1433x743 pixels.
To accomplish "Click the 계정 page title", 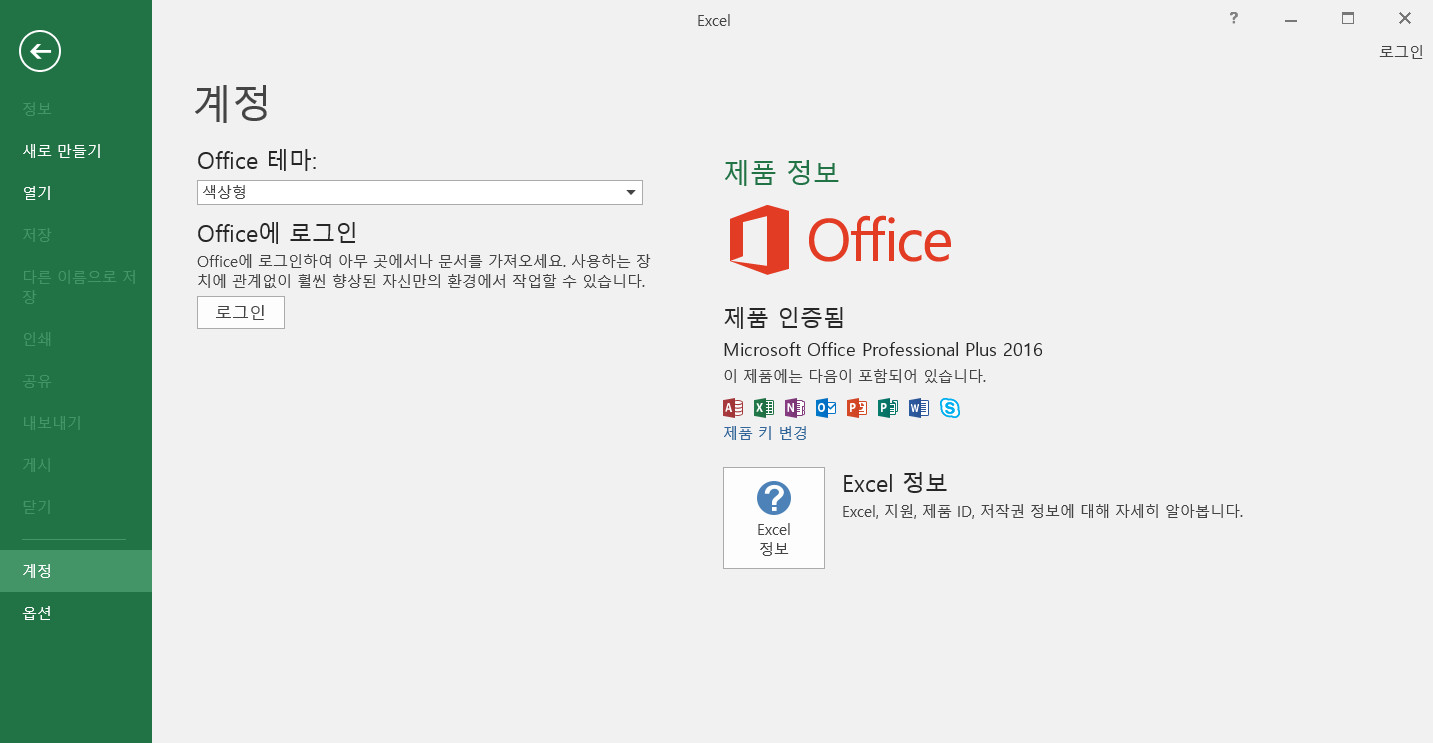I will click(232, 103).
